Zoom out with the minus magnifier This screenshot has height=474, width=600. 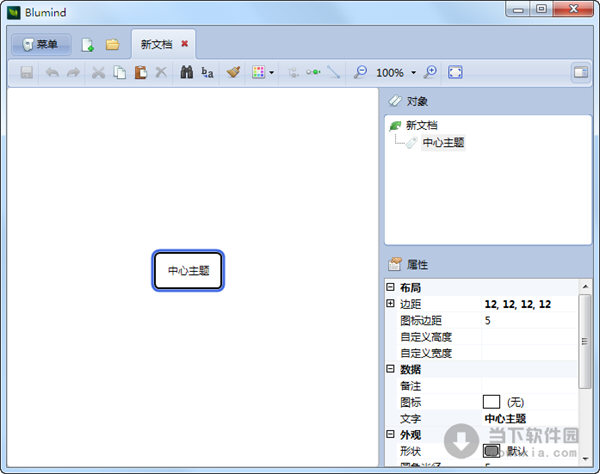tap(360, 72)
